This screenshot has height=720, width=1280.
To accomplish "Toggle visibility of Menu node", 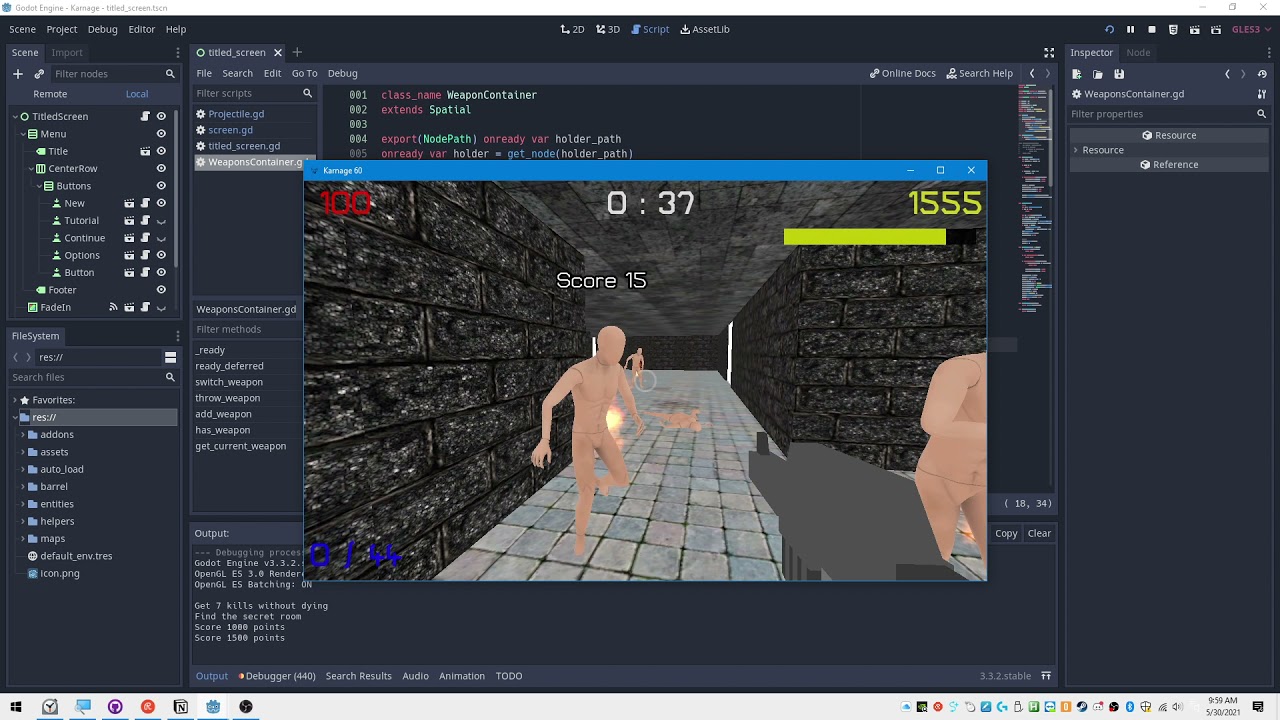I will pos(161,134).
